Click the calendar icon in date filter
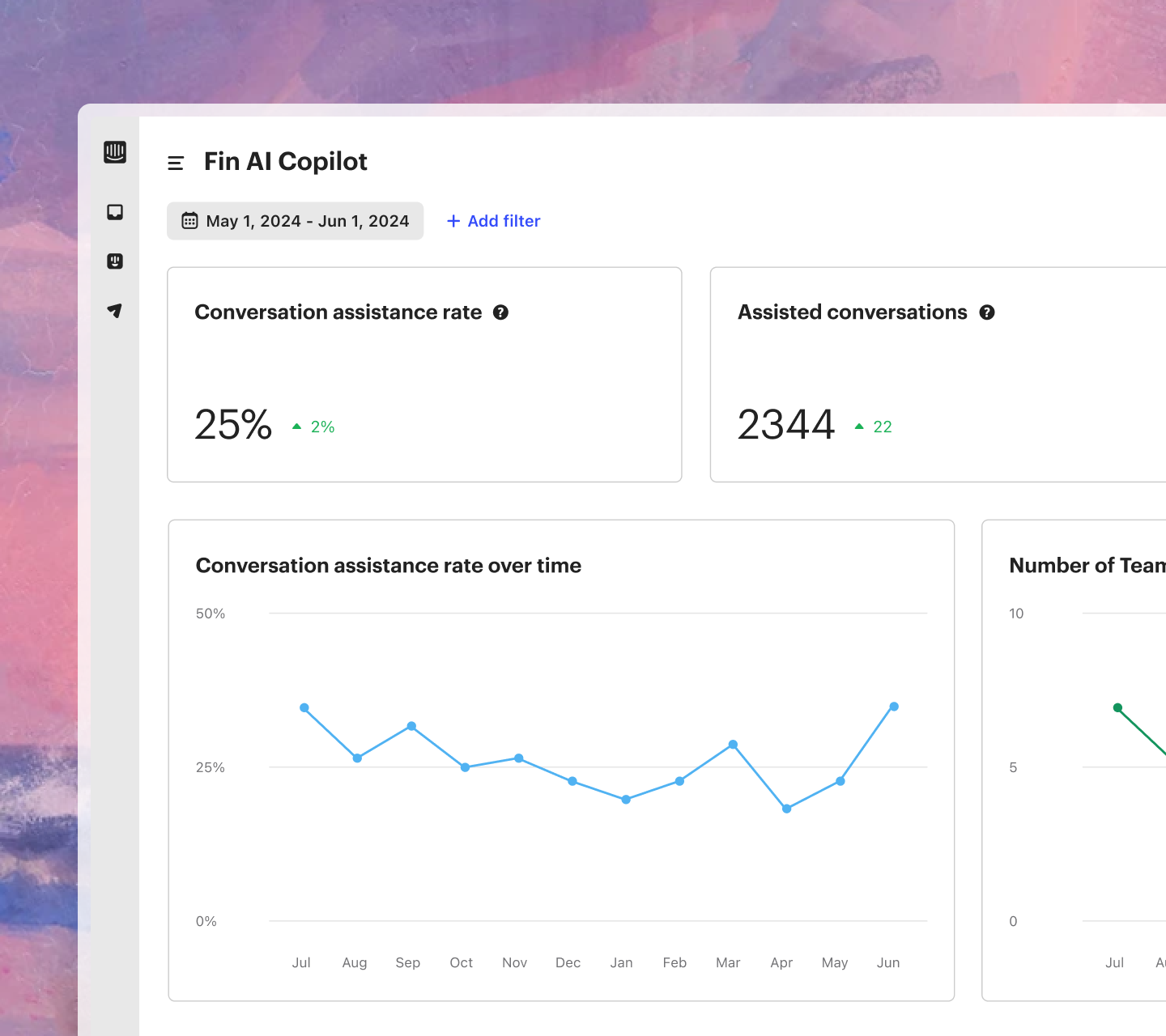 pos(189,221)
